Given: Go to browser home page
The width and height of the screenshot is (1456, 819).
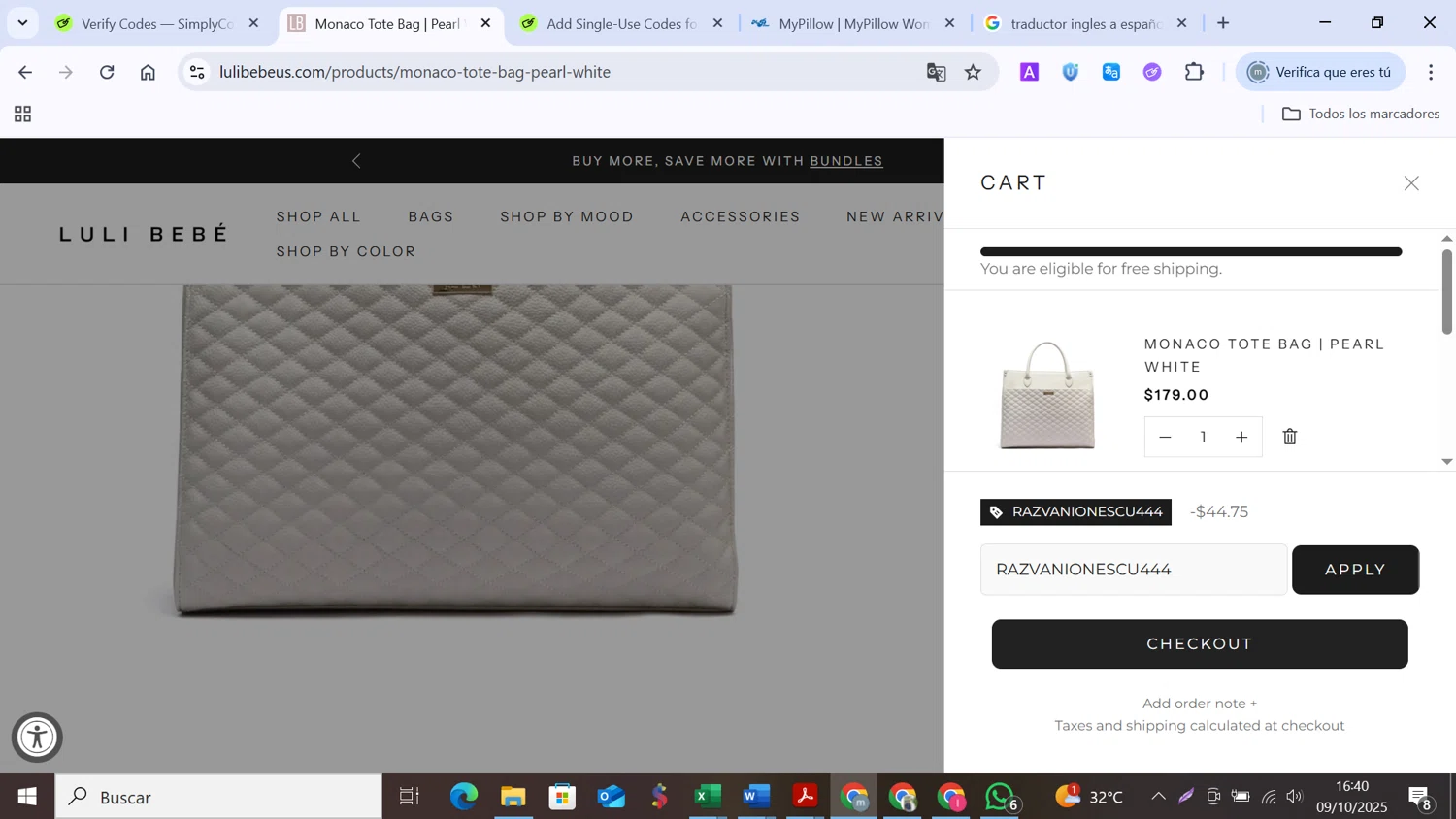Looking at the screenshot, I should tap(148, 72).
